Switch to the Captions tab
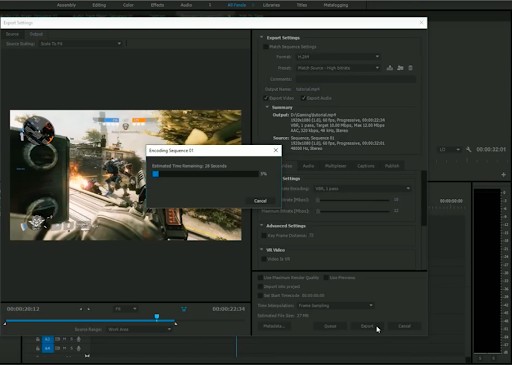Image resolution: width=512 pixels, height=365 pixels. [366, 166]
